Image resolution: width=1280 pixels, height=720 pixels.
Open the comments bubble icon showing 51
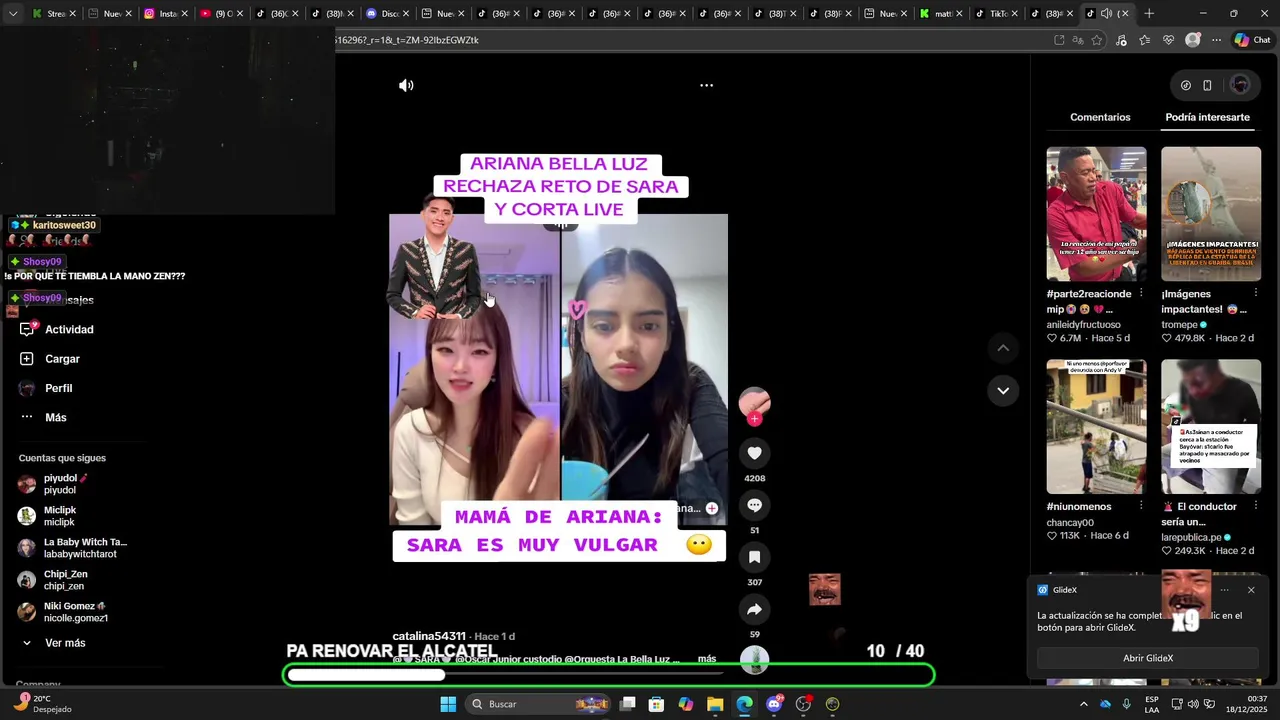[755, 505]
